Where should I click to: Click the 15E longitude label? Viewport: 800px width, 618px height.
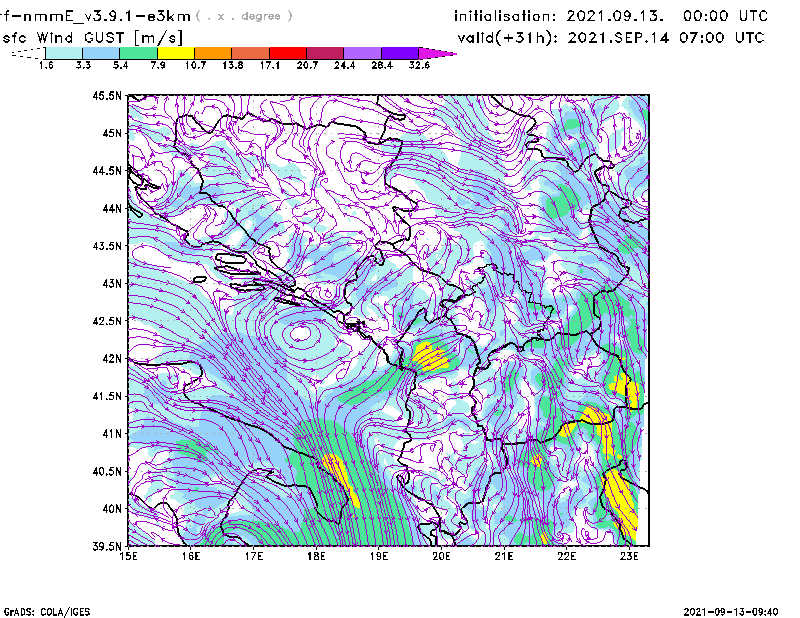click(128, 556)
